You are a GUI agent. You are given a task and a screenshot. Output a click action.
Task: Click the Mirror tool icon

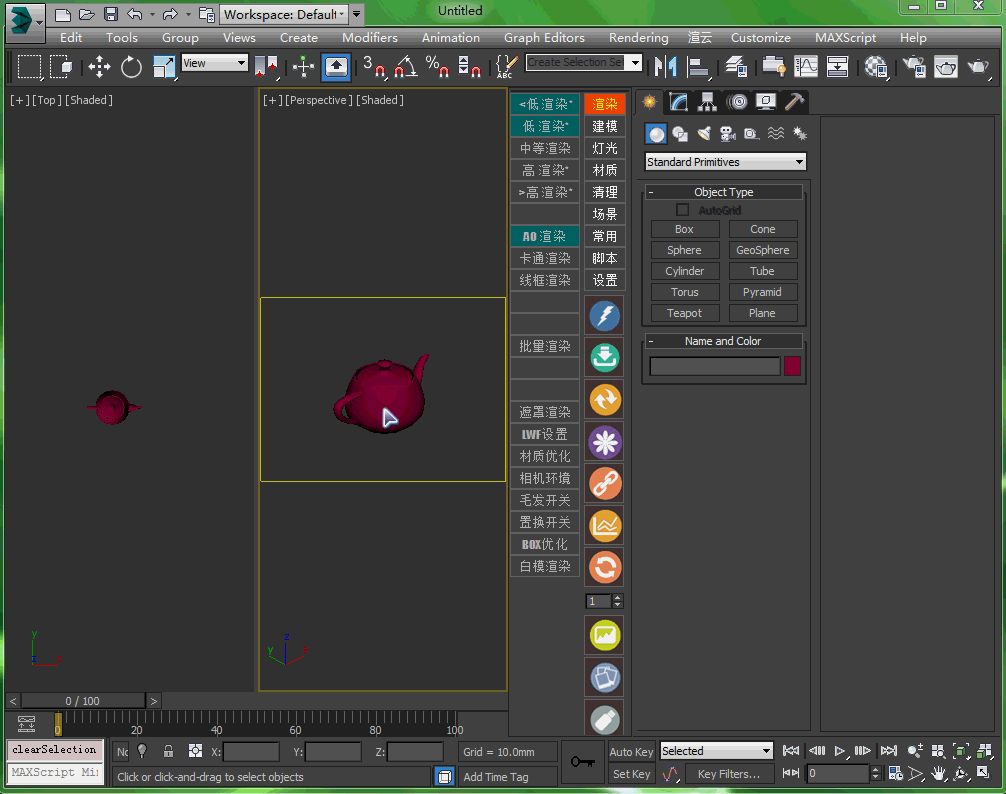tap(665, 67)
